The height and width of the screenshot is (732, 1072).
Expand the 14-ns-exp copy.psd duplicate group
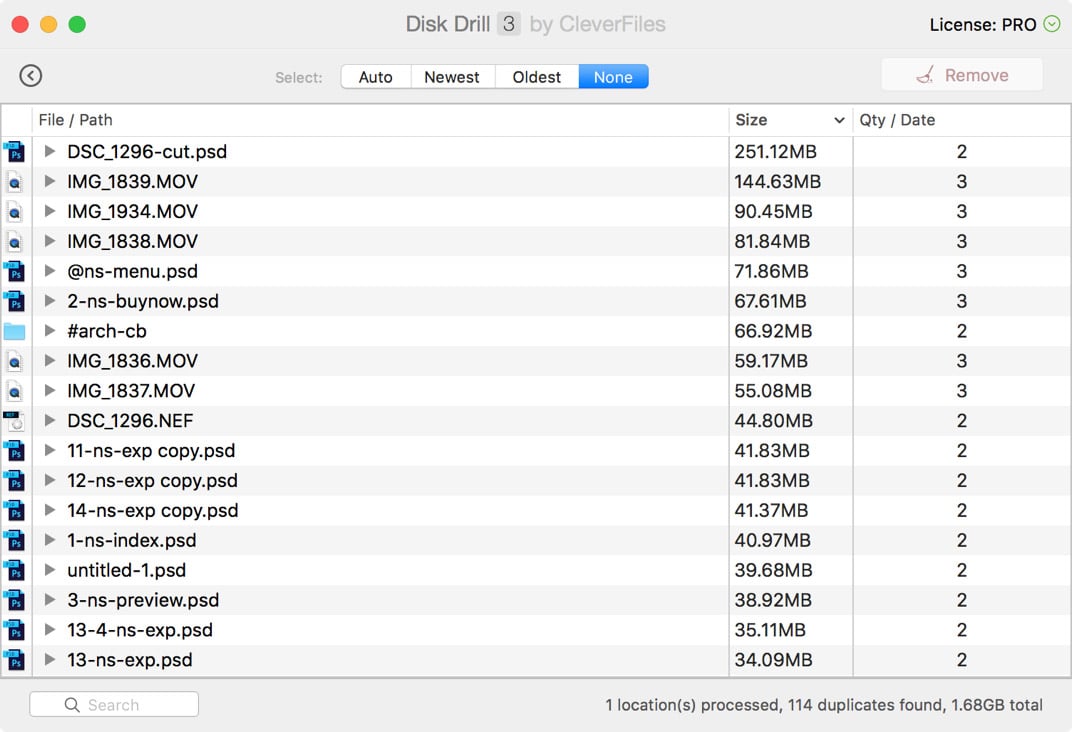coord(49,510)
